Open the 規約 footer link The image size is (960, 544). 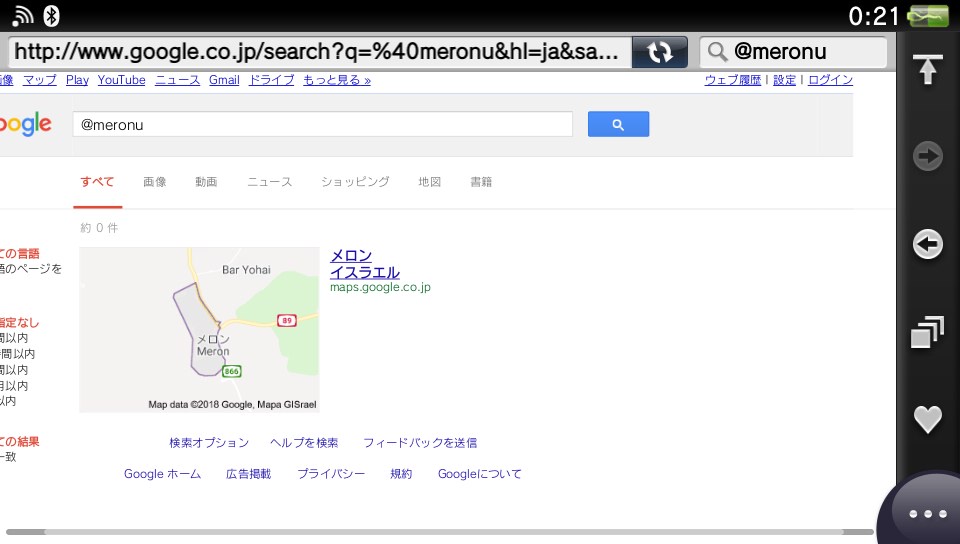click(401, 474)
